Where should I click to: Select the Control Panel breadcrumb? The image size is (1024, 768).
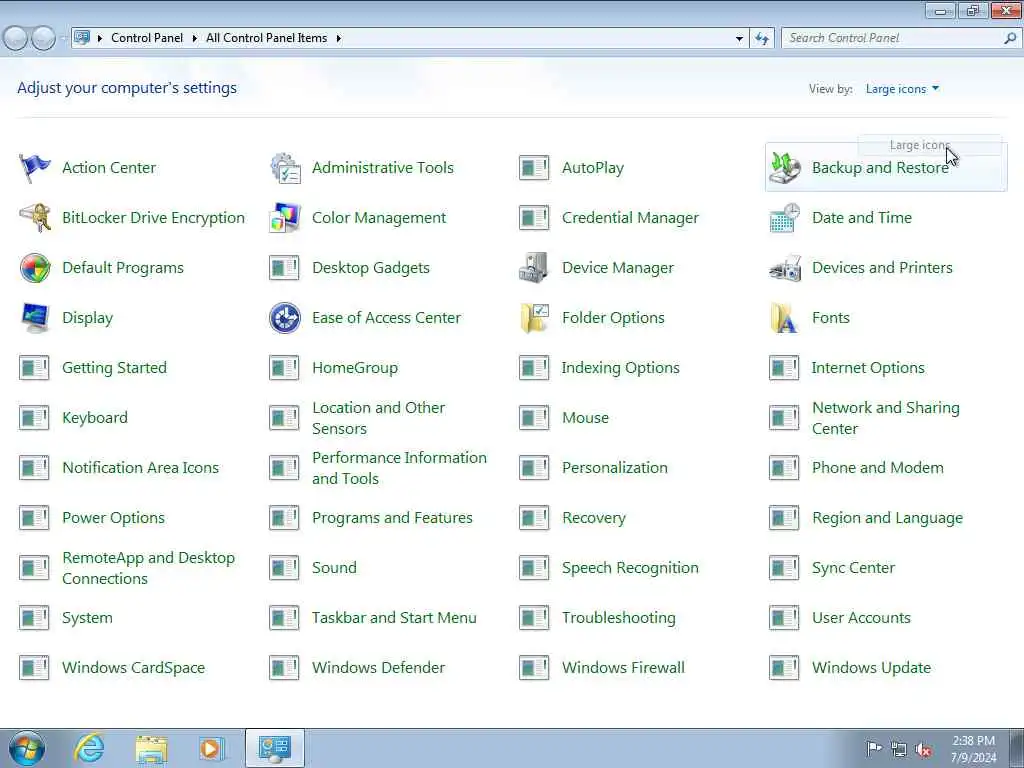(147, 38)
